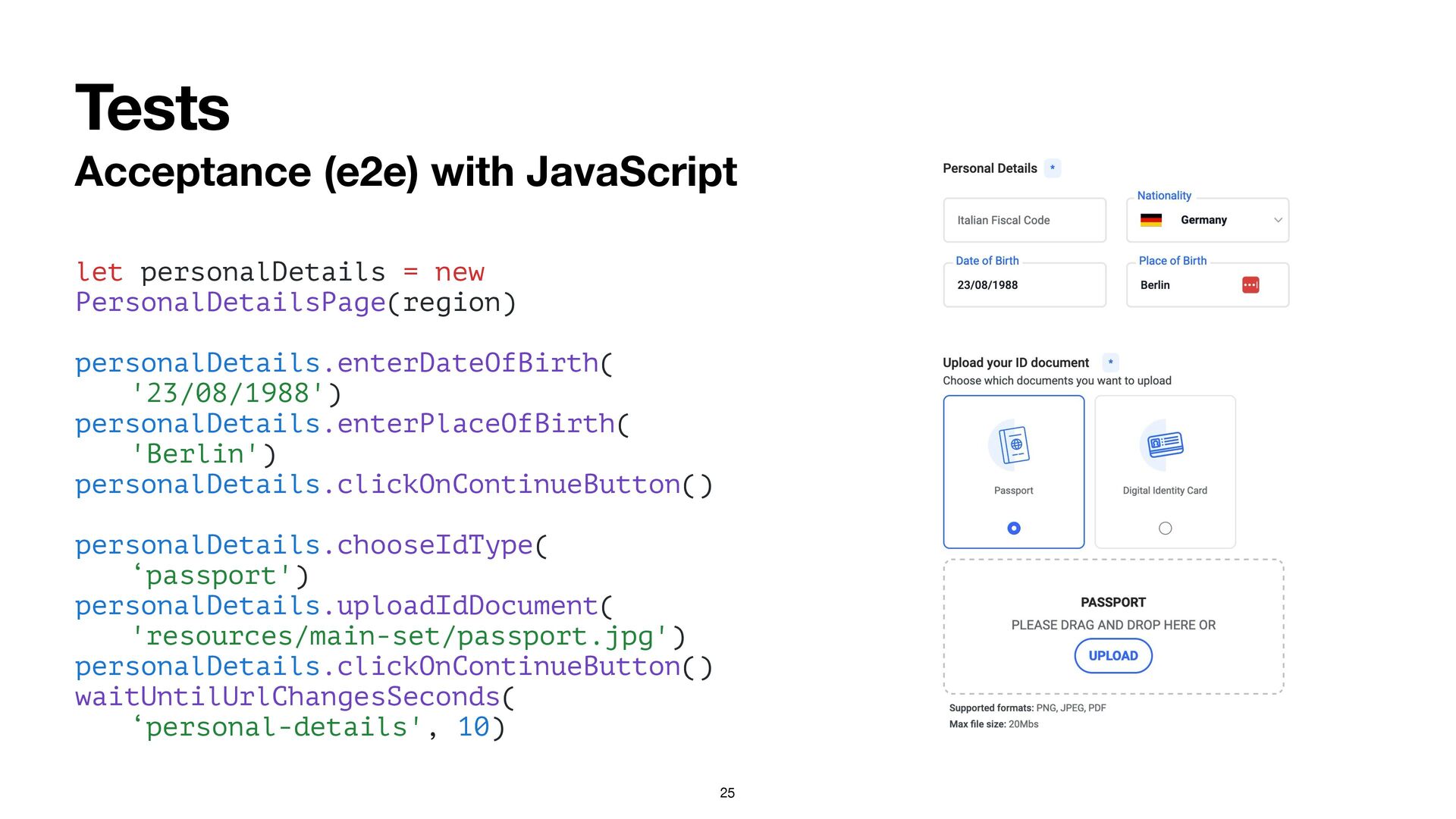
Task: Click the slide page number 25
Action: tap(727, 792)
